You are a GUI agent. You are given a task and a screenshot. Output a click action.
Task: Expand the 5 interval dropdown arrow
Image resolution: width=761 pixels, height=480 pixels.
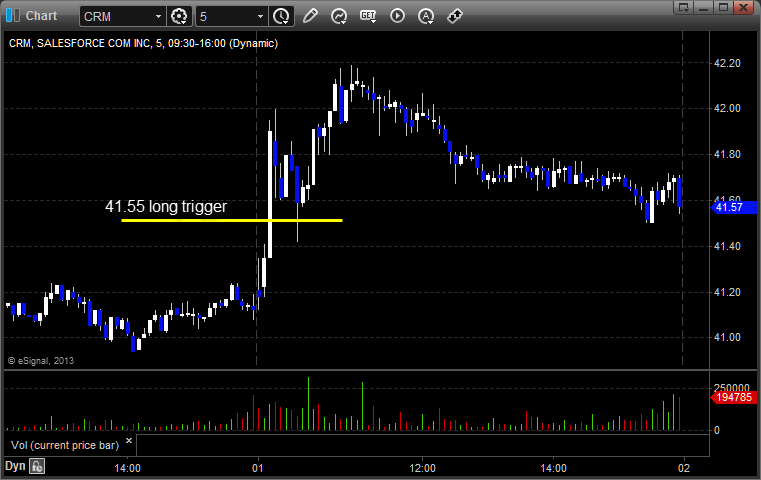(x=261, y=17)
